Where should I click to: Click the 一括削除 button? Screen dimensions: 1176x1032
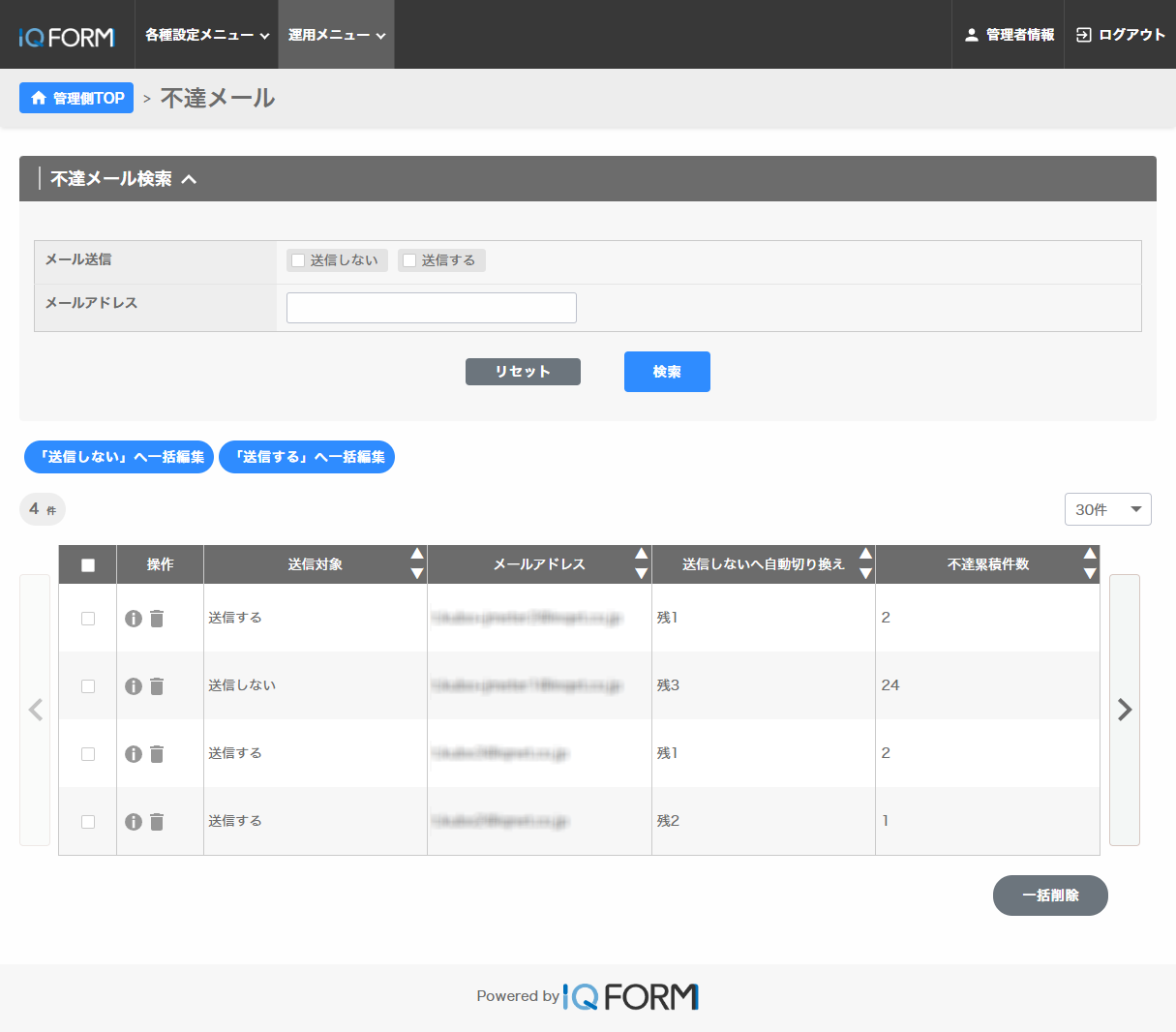(x=1050, y=895)
